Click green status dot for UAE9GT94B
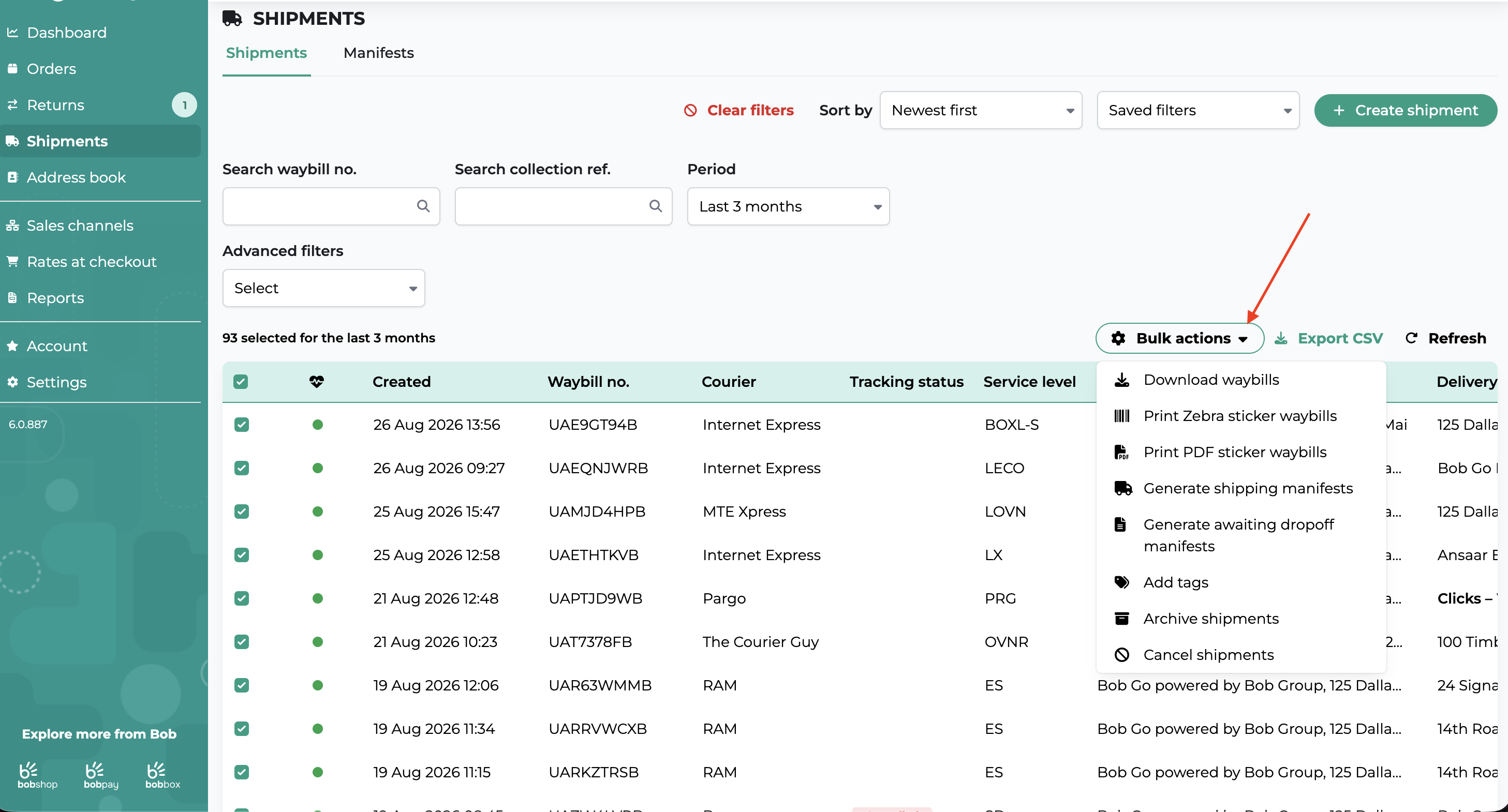Image resolution: width=1508 pixels, height=812 pixels. pyautogui.click(x=318, y=425)
